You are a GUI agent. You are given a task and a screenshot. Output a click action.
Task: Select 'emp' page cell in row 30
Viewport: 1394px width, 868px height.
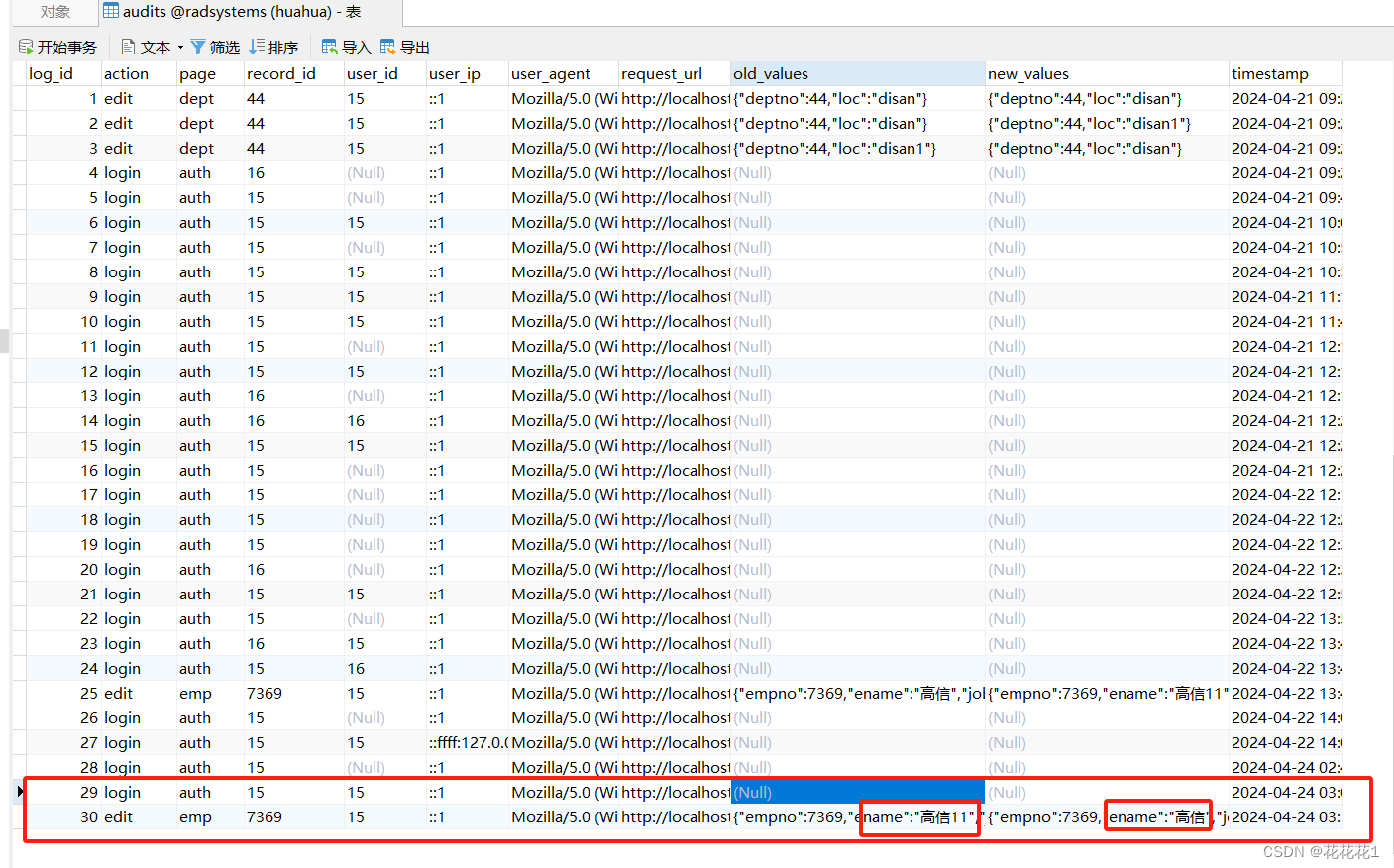210,816
